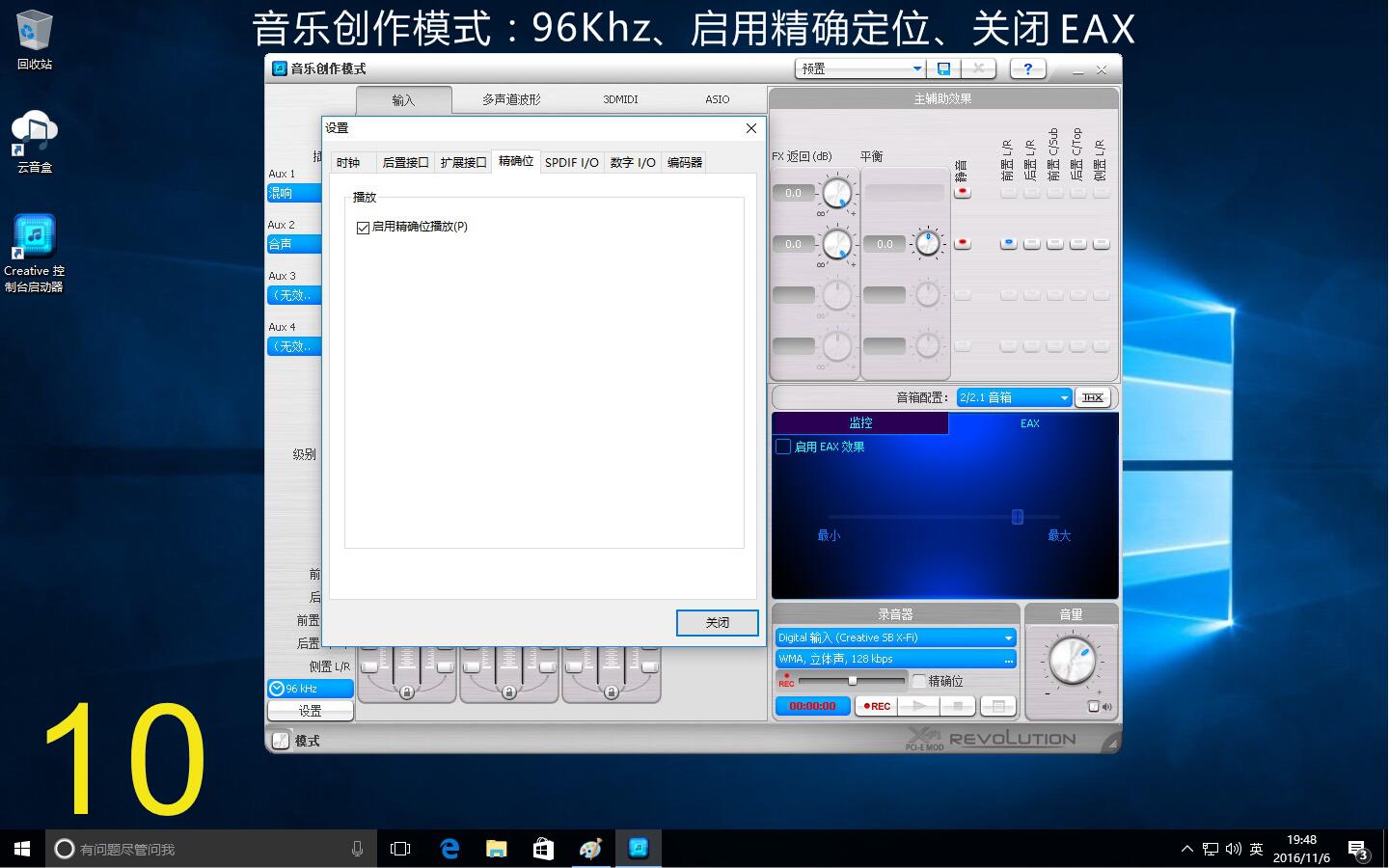Open Creative console launcher desktop icon

click(35, 253)
